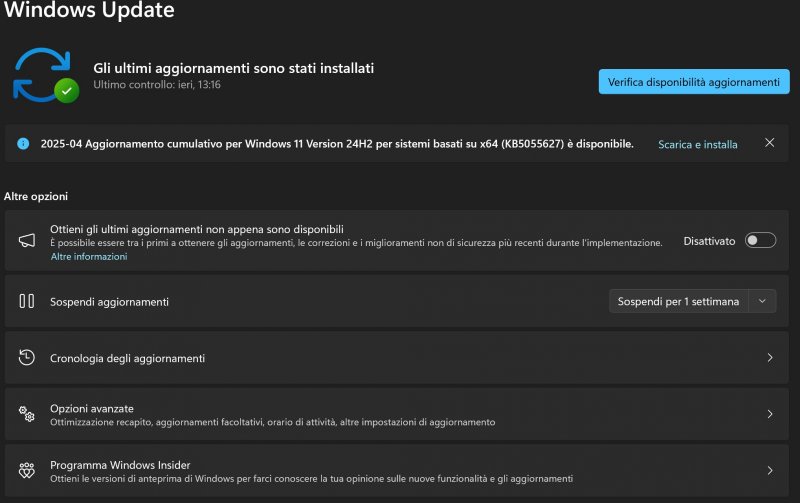800x503 pixels.
Task: Click the Altre opzioni section heading
Action: 36,196
